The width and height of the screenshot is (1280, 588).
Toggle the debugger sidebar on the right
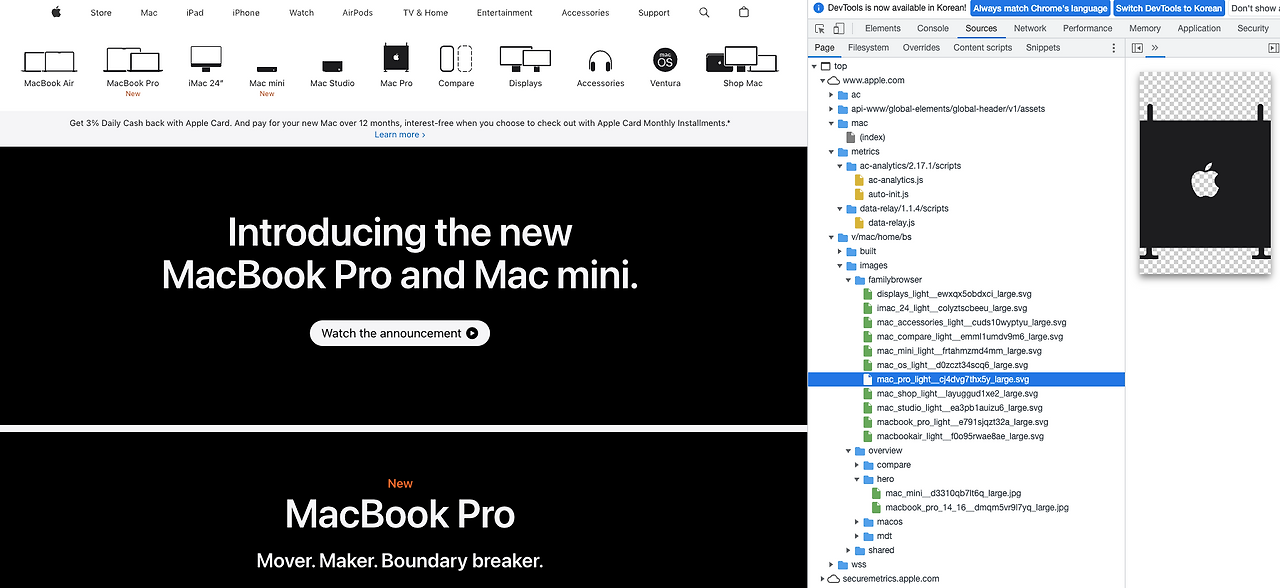[1273, 48]
